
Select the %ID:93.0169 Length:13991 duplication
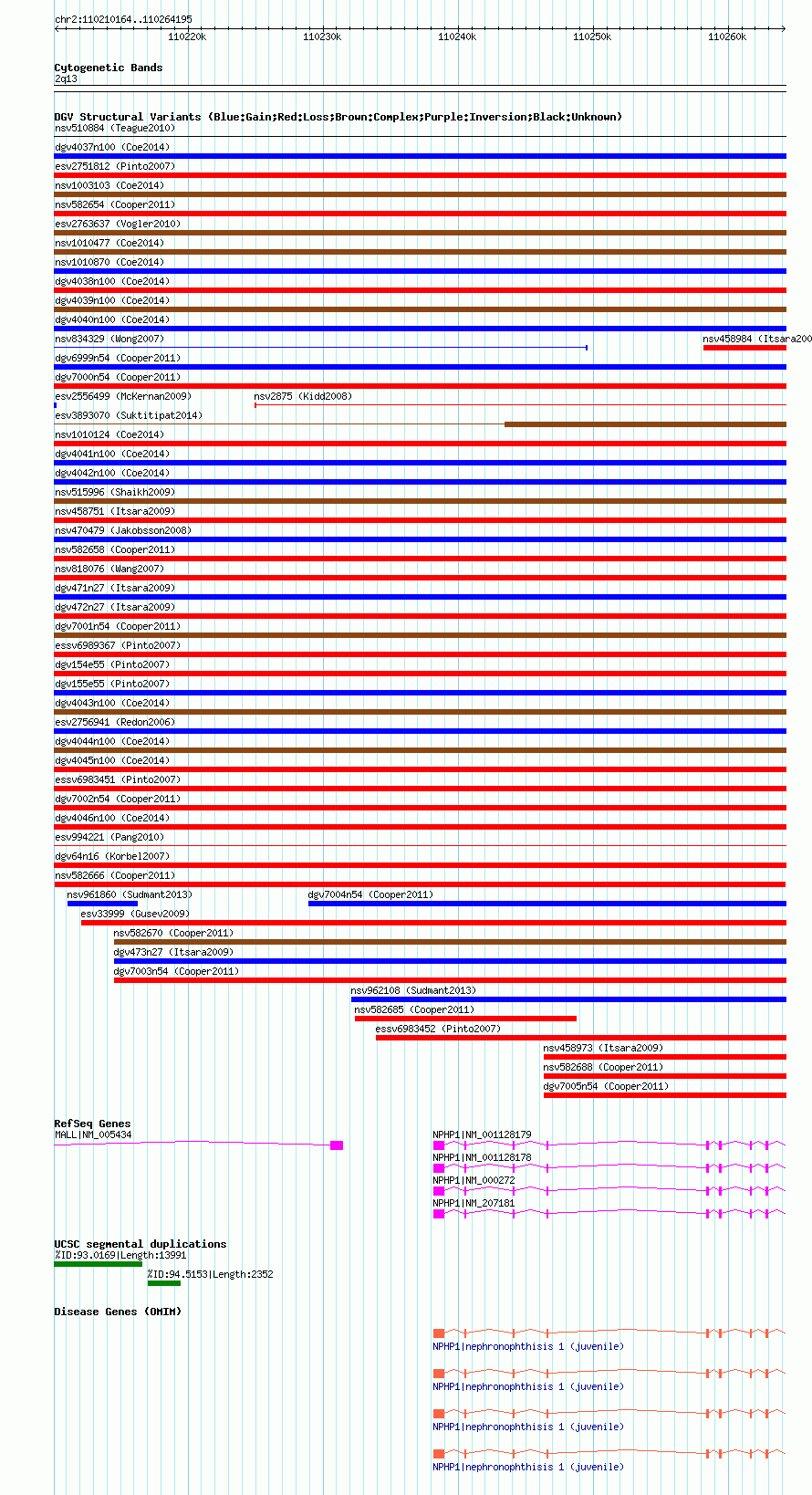click(120, 1255)
